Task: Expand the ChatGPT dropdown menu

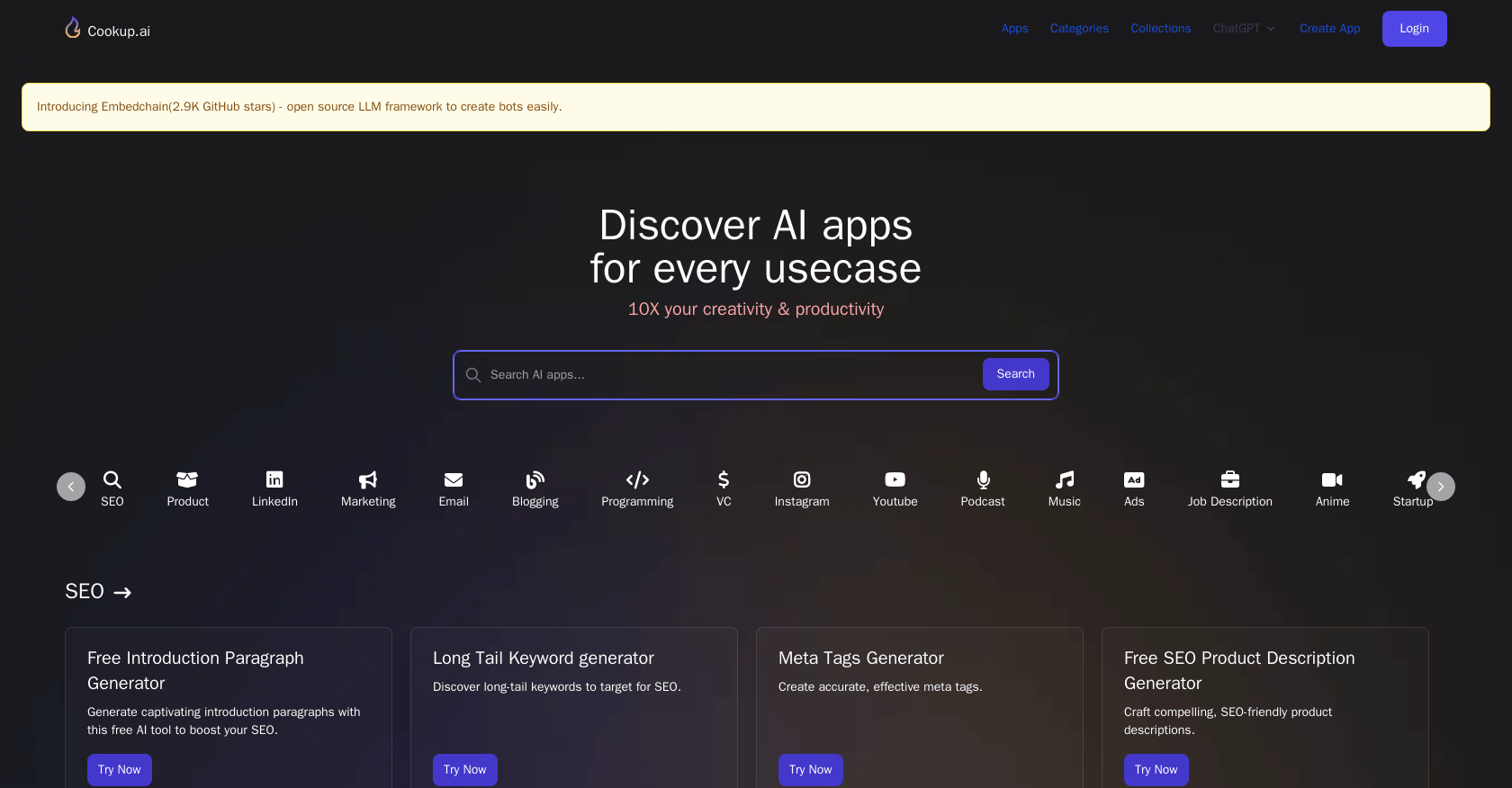Action: [x=1244, y=29]
